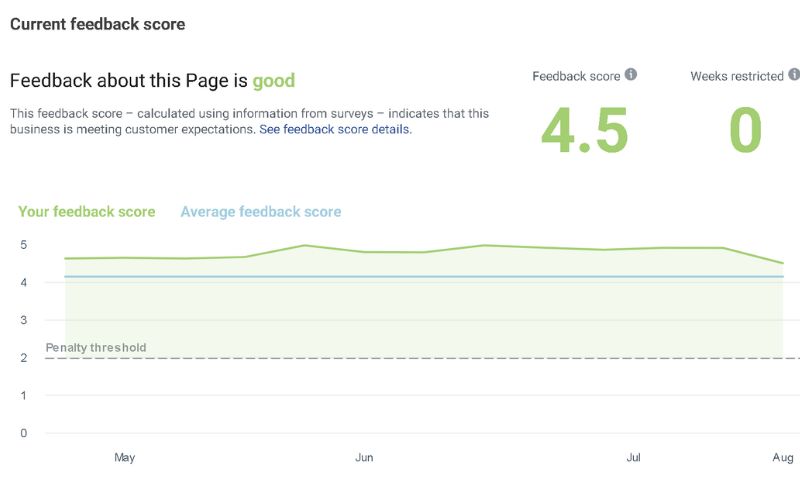
Task: Click the May axis label
Action: tap(124, 458)
